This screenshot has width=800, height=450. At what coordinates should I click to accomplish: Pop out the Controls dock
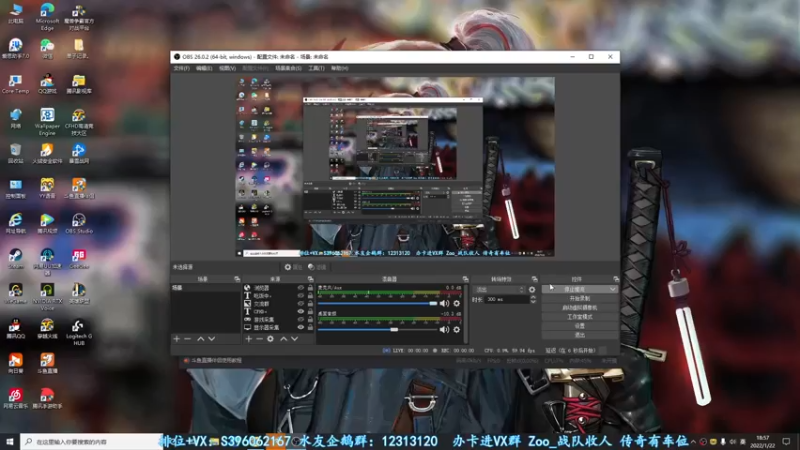coord(616,279)
